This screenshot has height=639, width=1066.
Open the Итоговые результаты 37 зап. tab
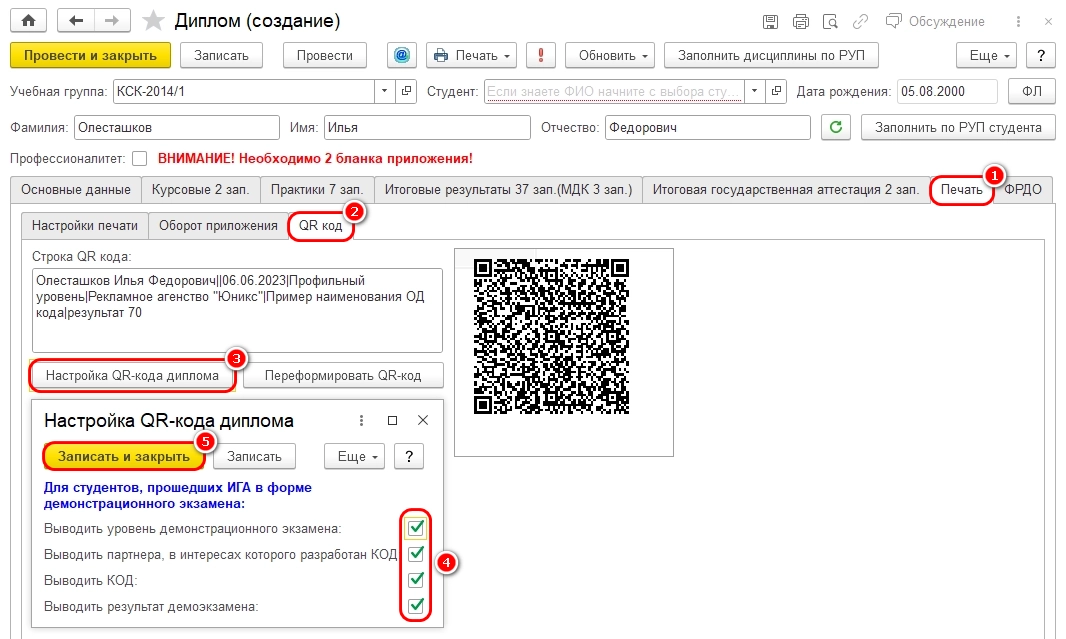[x=508, y=190]
